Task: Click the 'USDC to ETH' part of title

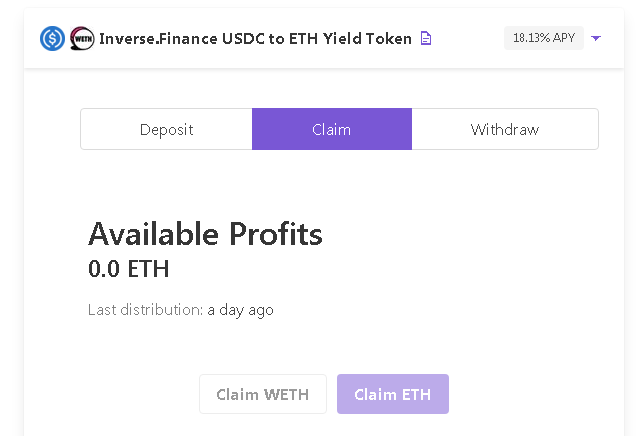Action: (270, 39)
